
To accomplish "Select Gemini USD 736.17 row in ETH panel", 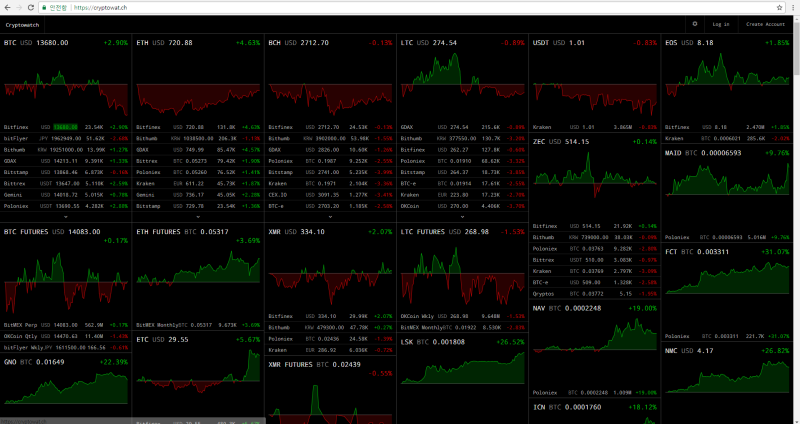I will [198, 194].
